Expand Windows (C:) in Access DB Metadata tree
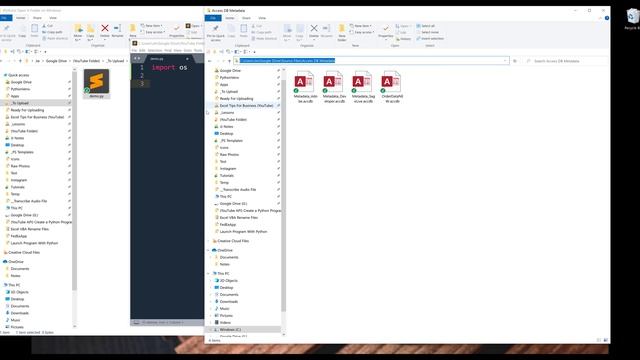 tap(211, 329)
